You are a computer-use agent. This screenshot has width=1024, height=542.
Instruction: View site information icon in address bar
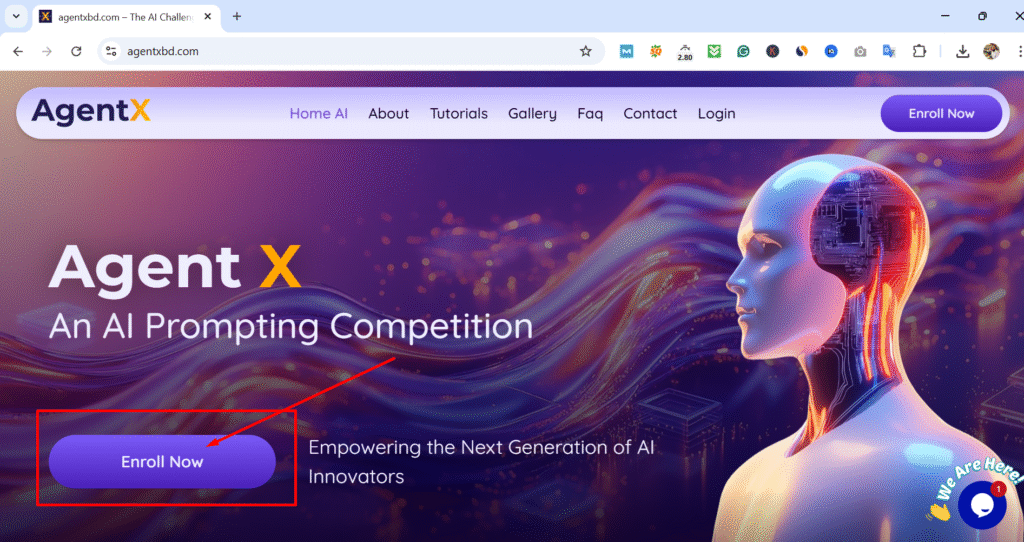[x=111, y=51]
